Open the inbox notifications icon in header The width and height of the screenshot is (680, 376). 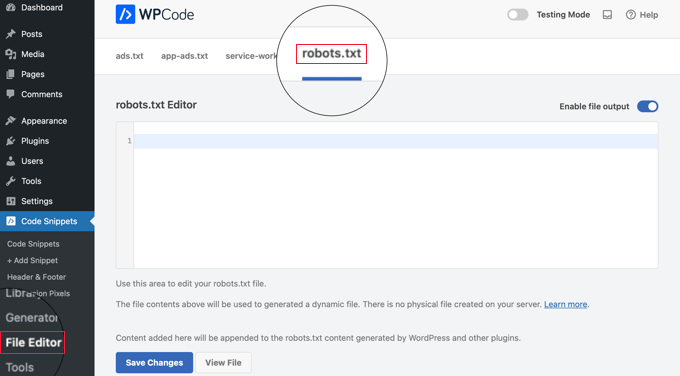[x=607, y=15]
